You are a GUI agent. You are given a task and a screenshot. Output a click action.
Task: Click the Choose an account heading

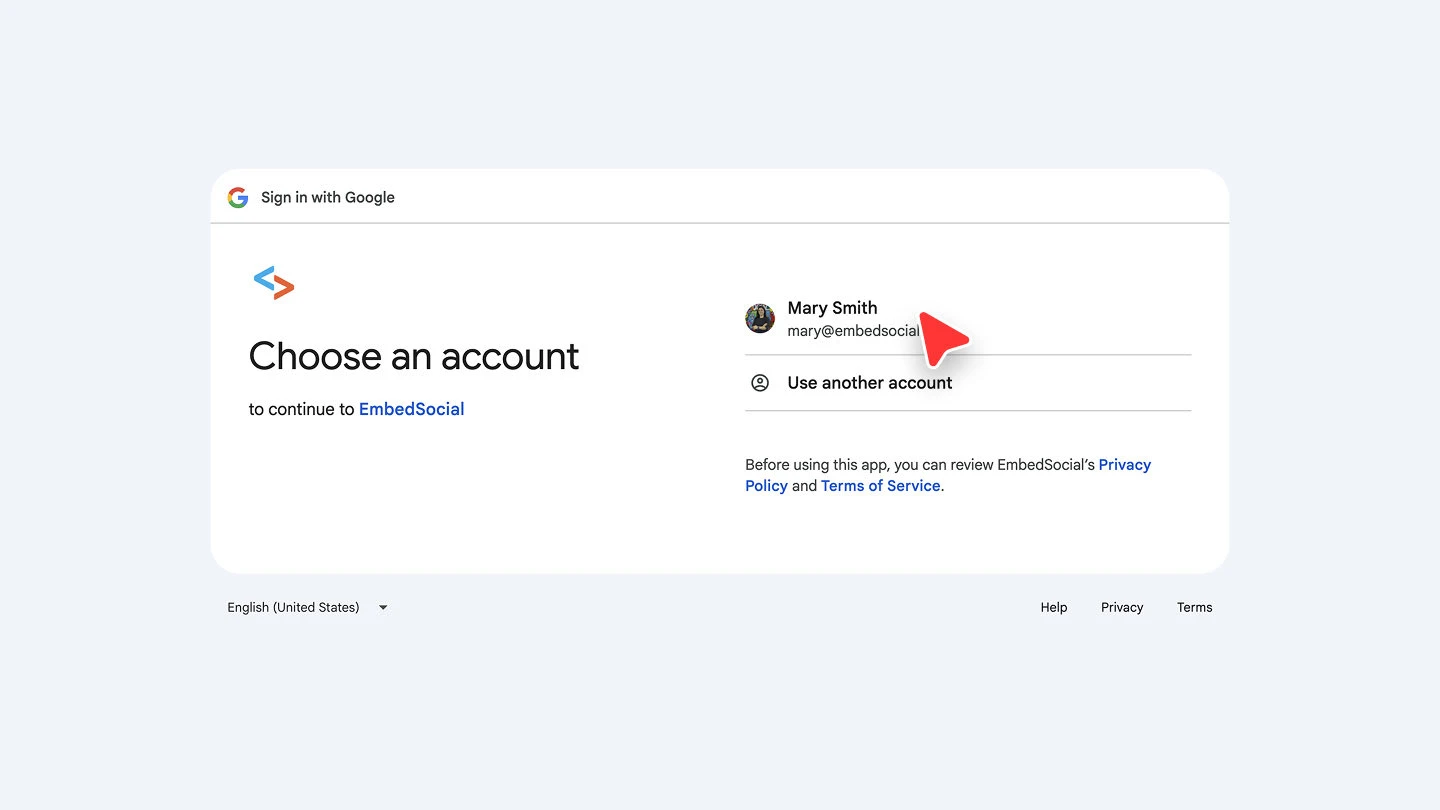[x=414, y=356]
